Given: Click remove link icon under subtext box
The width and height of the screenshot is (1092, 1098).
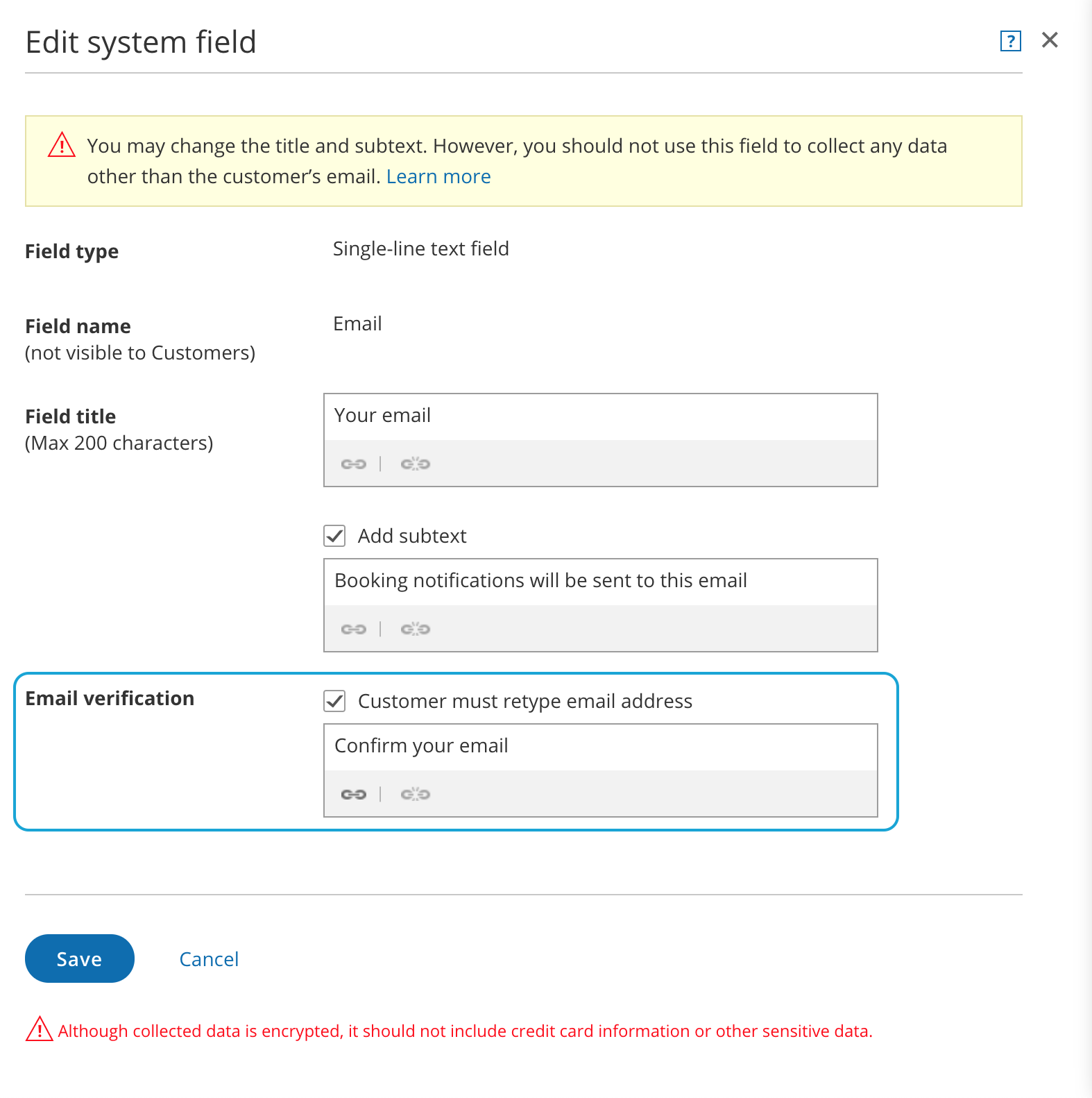Looking at the screenshot, I should (x=415, y=629).
